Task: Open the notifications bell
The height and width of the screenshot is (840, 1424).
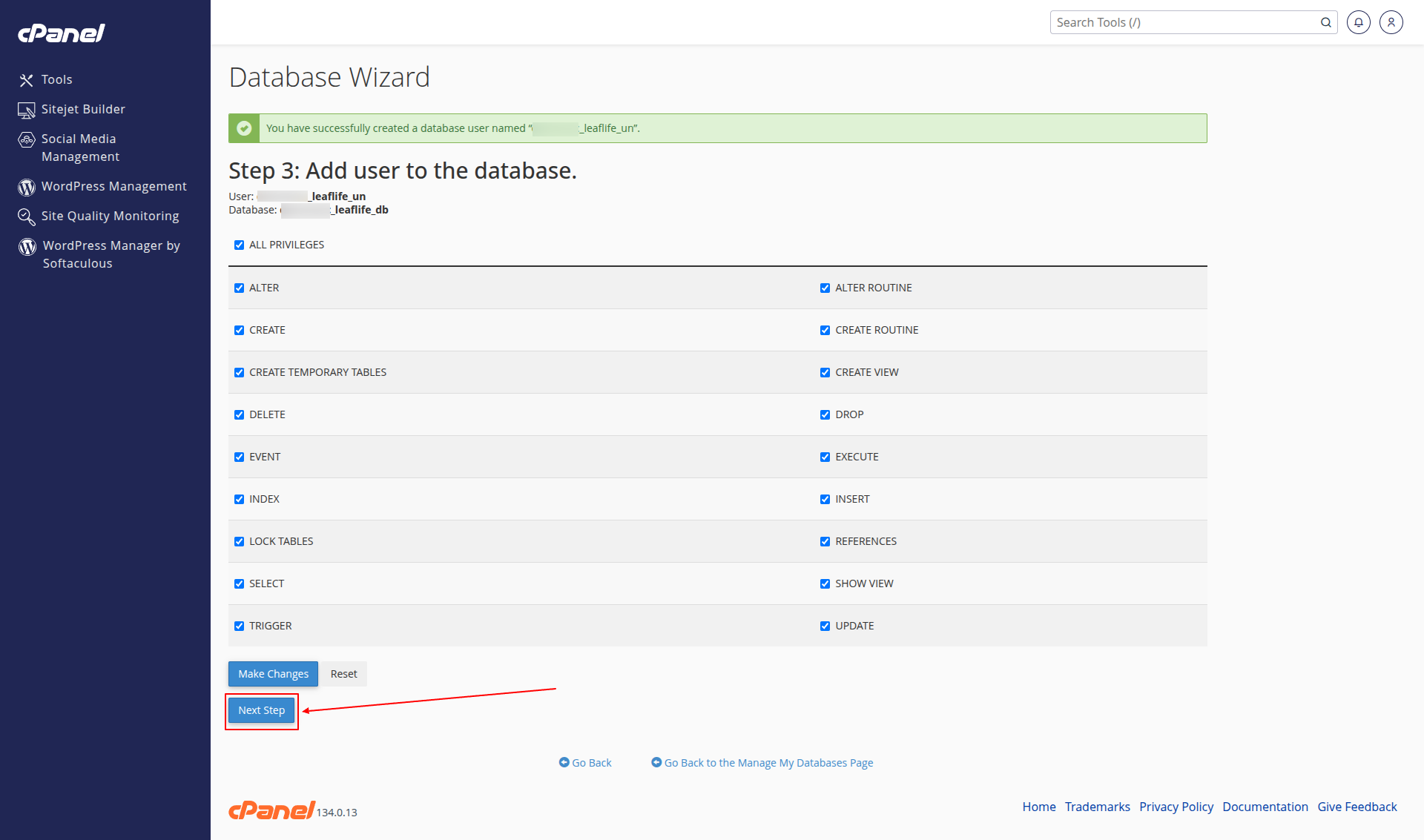Action: coord(1359,22)
